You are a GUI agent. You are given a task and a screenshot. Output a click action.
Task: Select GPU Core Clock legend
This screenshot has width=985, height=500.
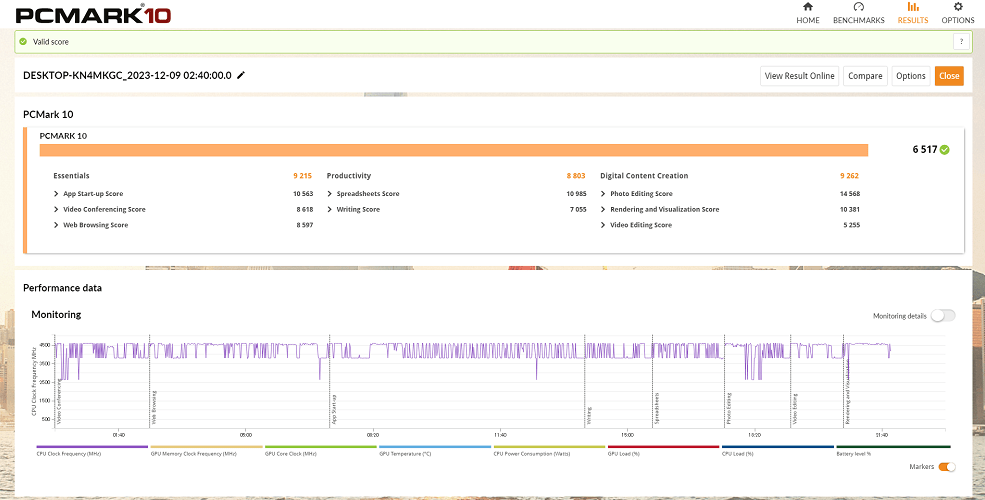[x=320, y=450]
